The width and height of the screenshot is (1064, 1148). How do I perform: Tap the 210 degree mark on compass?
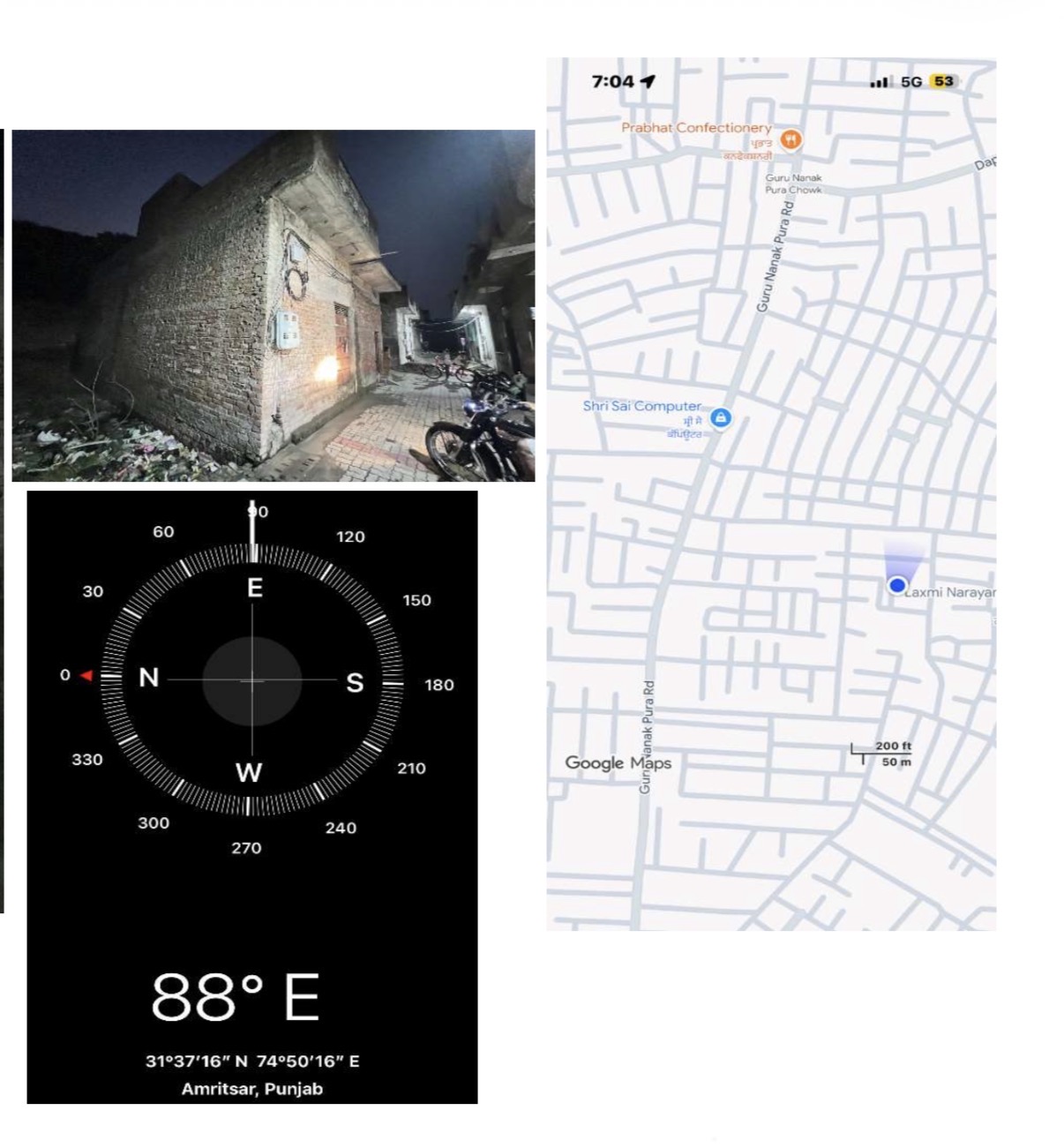411,769
